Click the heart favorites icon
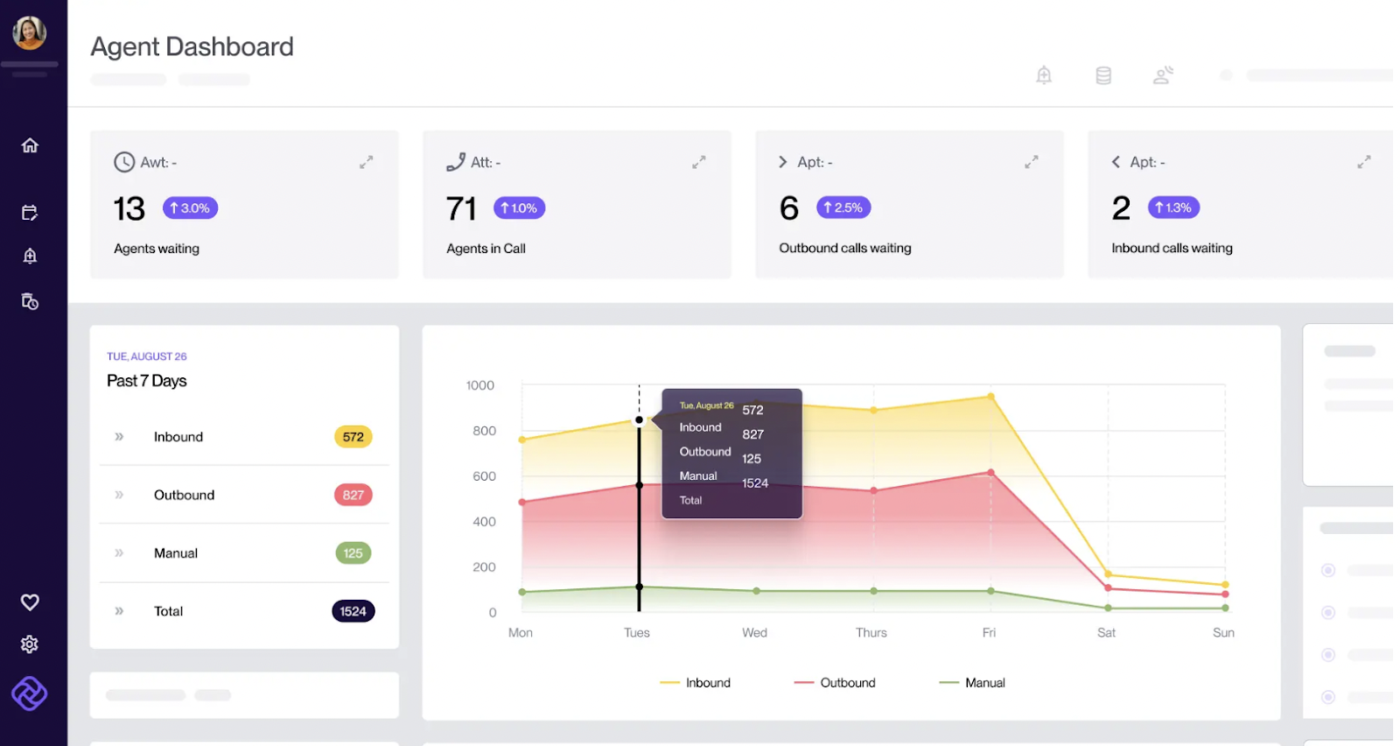 pyautogui.click(x=30, y=602)
